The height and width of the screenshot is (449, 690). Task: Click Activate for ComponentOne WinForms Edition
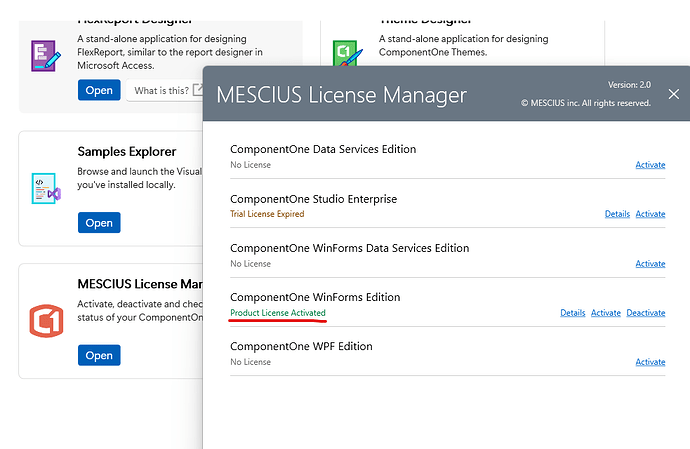pos(606,313)
